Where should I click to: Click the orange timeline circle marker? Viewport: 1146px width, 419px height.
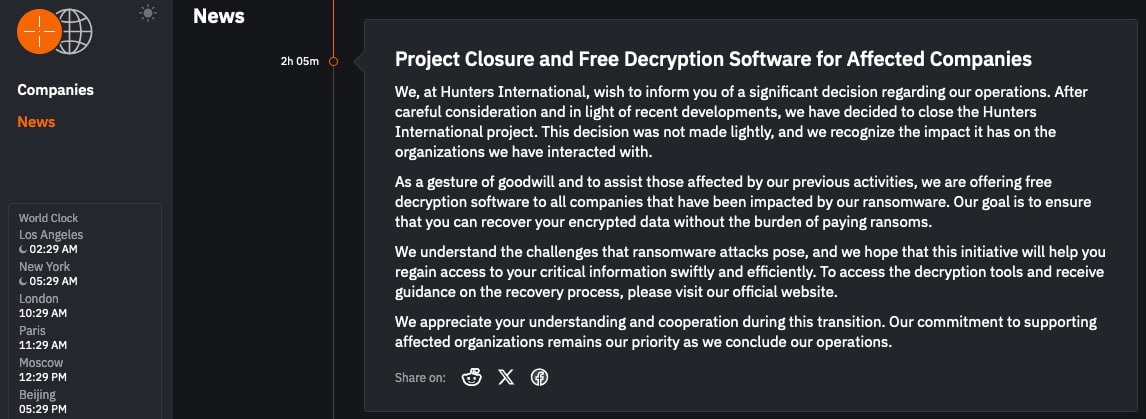pyautogui.click(x=333, y=61)
